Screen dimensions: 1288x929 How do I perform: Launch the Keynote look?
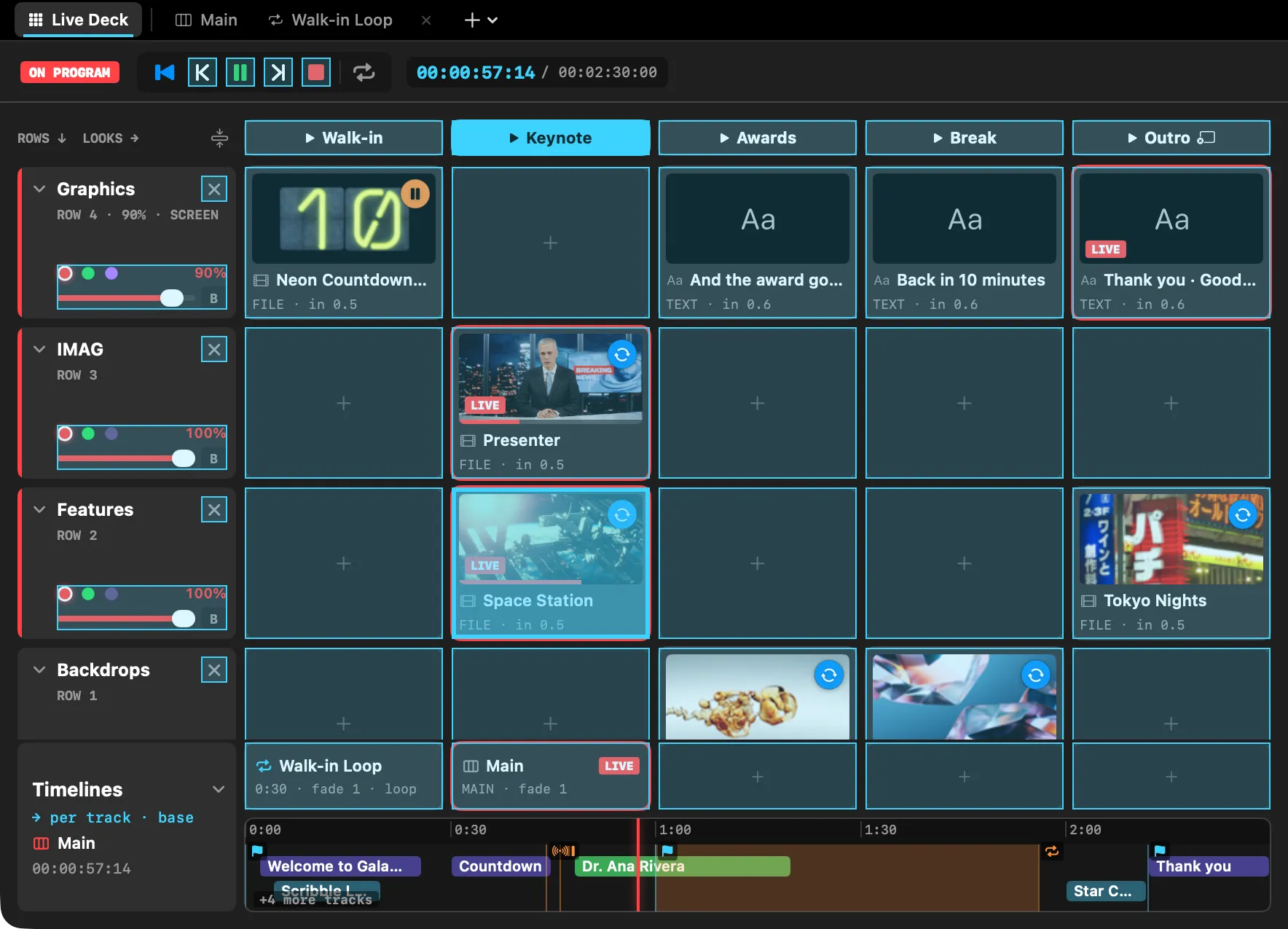(551, 138)
